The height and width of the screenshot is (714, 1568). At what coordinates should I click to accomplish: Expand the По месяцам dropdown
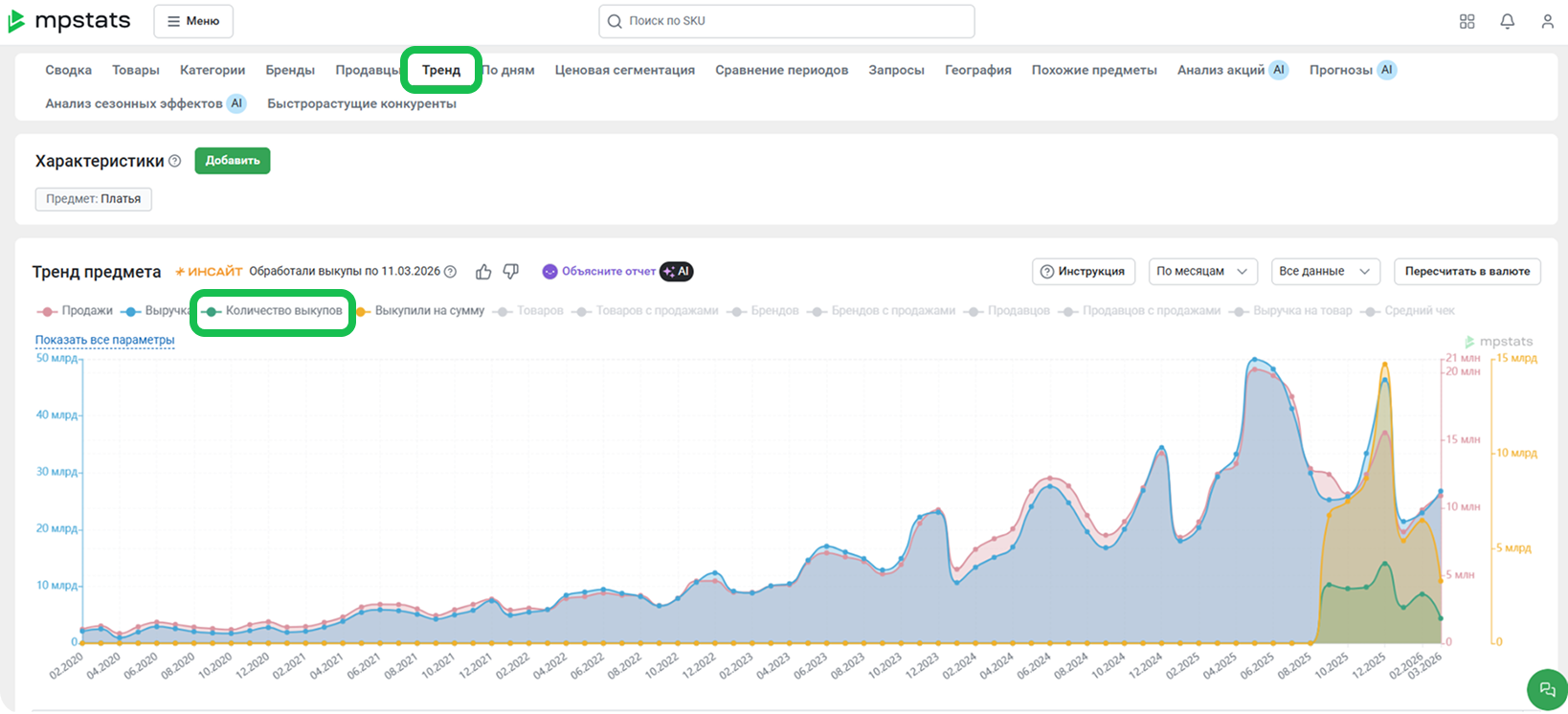[x=1202, y=272]
